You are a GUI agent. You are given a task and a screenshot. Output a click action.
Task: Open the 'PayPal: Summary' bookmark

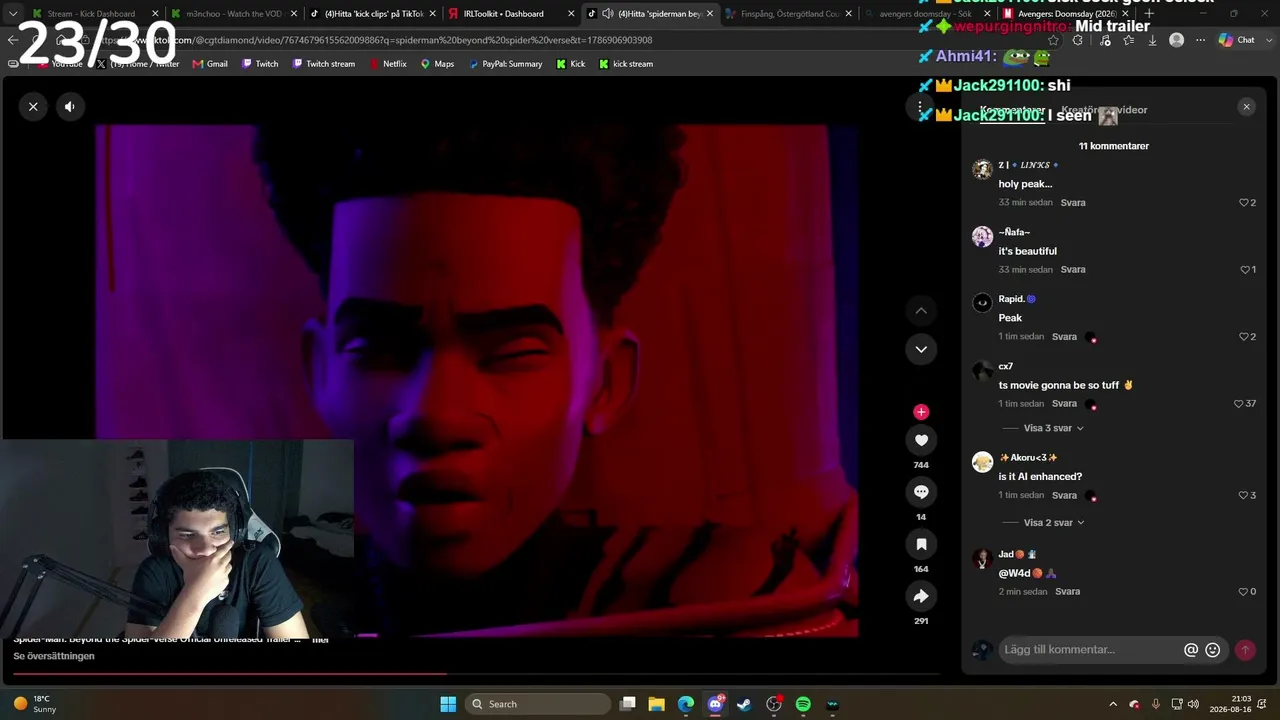tap(506, 64)
